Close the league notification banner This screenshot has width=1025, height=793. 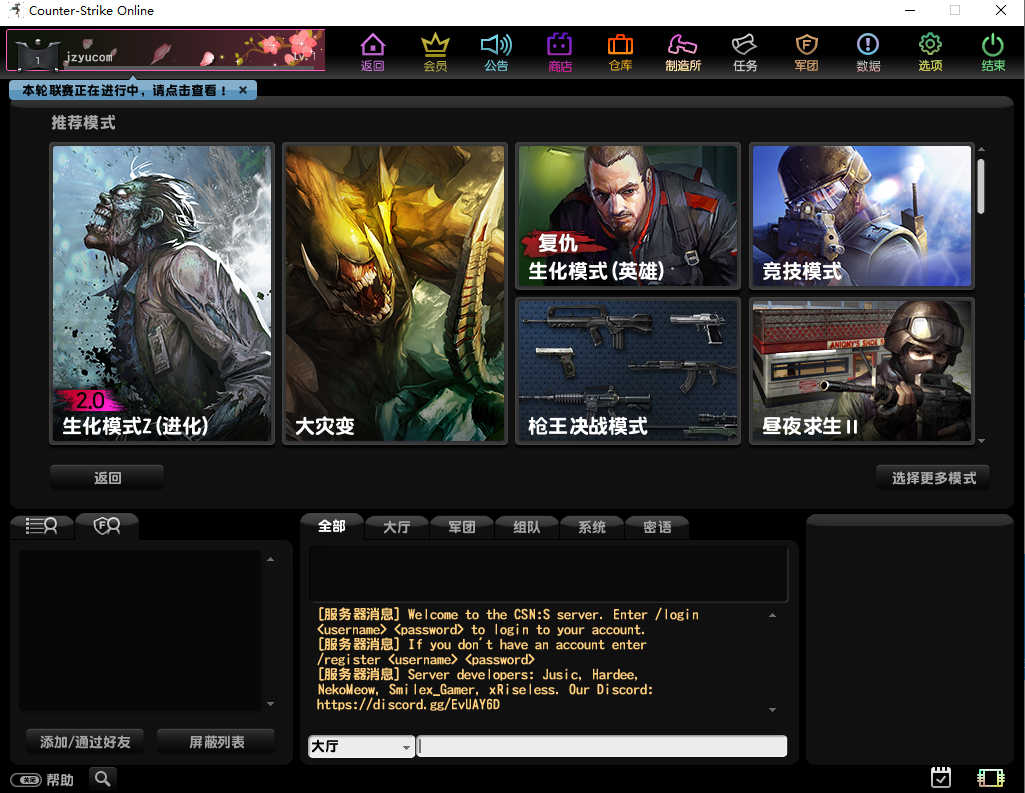(x=243, y=90)
